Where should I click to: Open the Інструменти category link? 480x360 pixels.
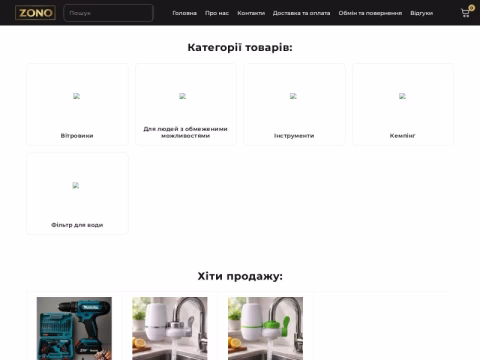pyautogui.click(x=294, y=136)
